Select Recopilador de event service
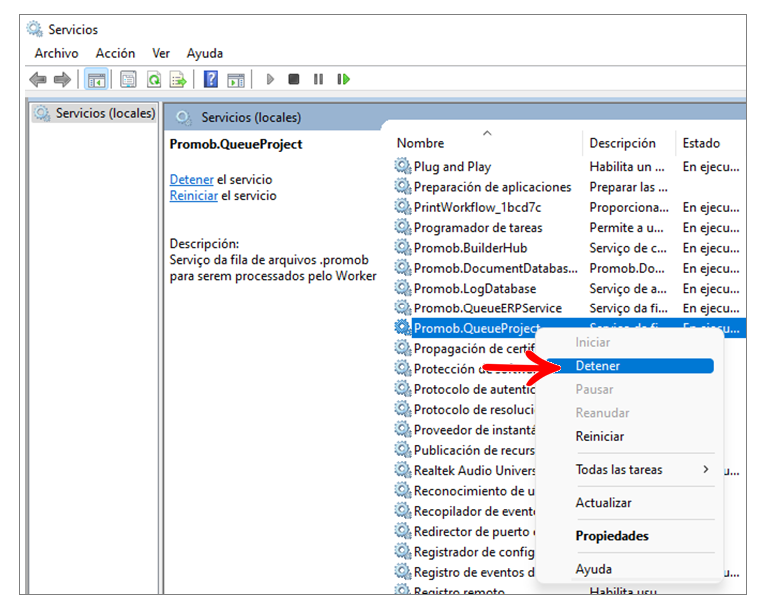This screenshot has height=616, width=765. pyautogui.click(x=464, y=511)
